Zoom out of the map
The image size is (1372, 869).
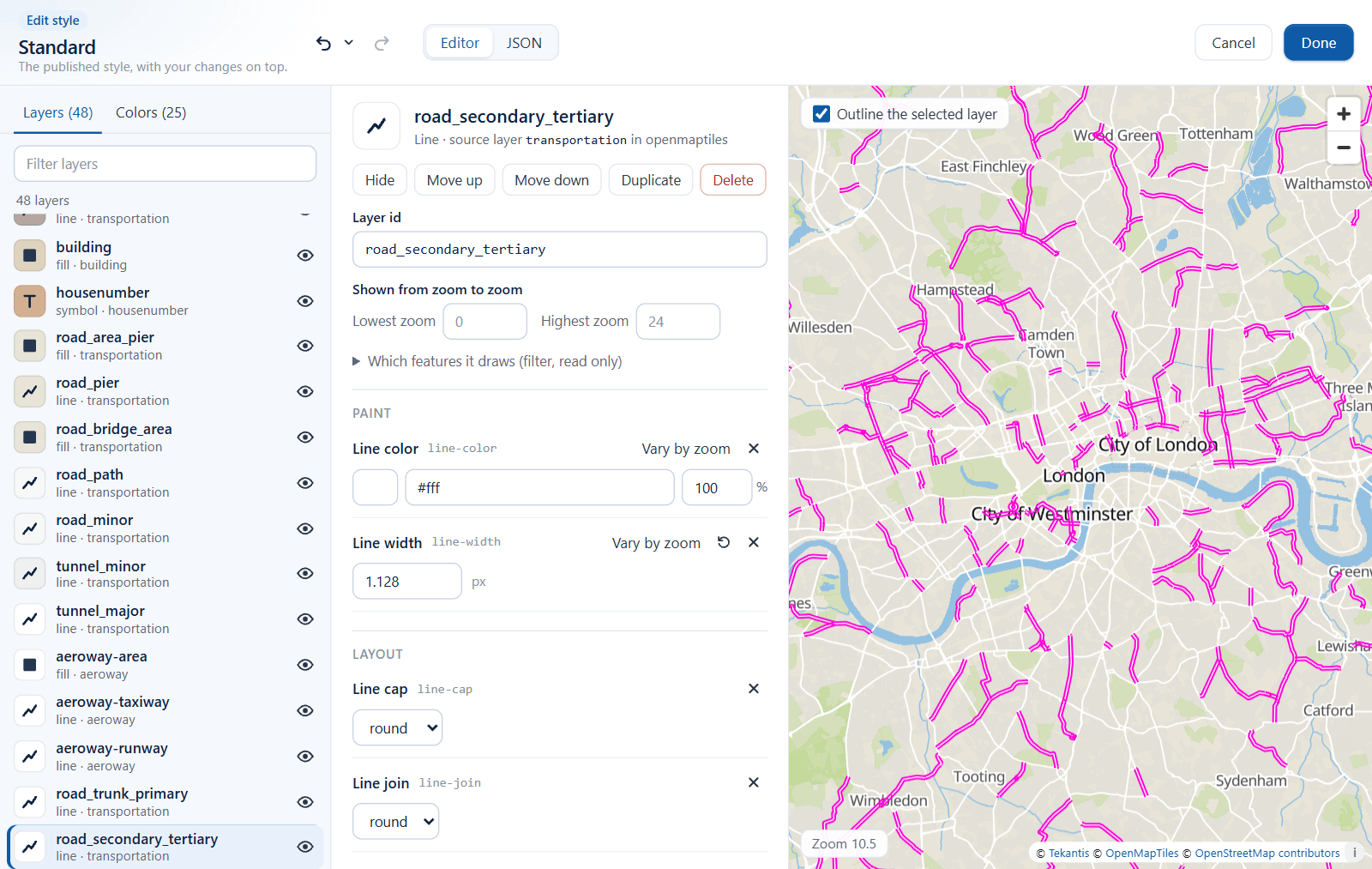coord(1344,148)
